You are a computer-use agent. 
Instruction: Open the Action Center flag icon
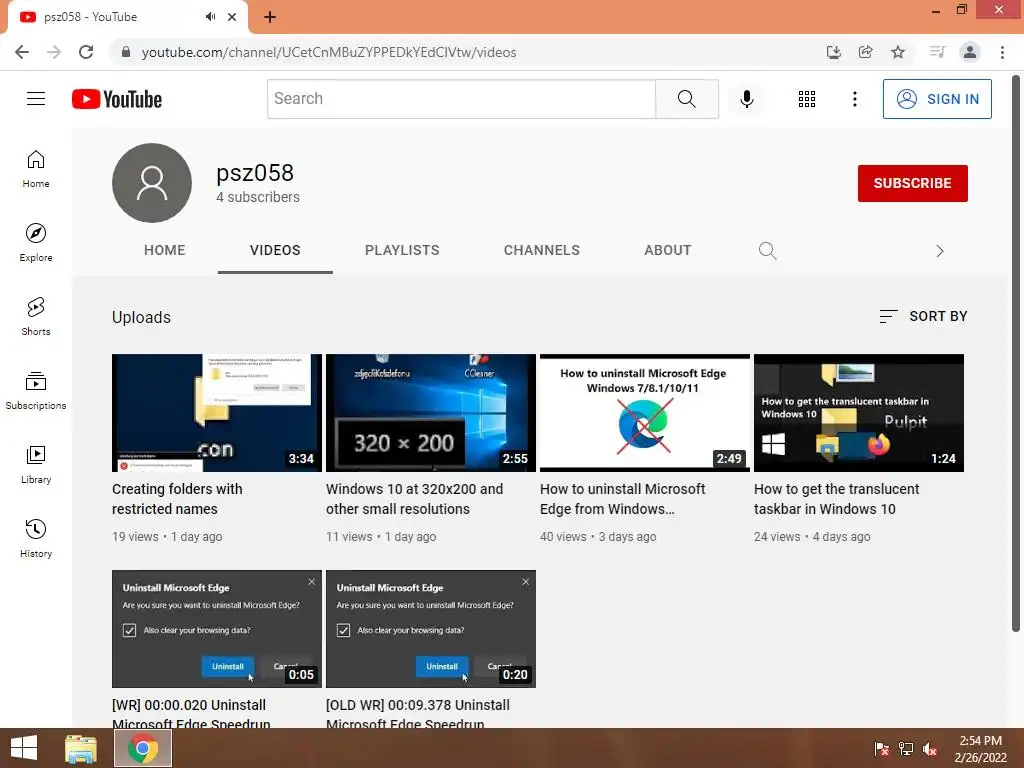[x=882, y=749]
